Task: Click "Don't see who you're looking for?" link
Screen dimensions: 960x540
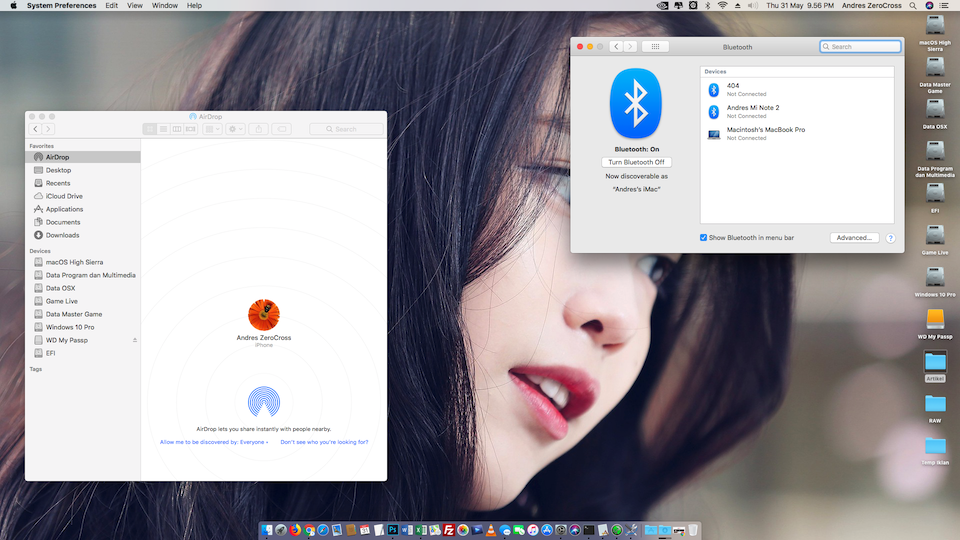Action: coord(324,441)
